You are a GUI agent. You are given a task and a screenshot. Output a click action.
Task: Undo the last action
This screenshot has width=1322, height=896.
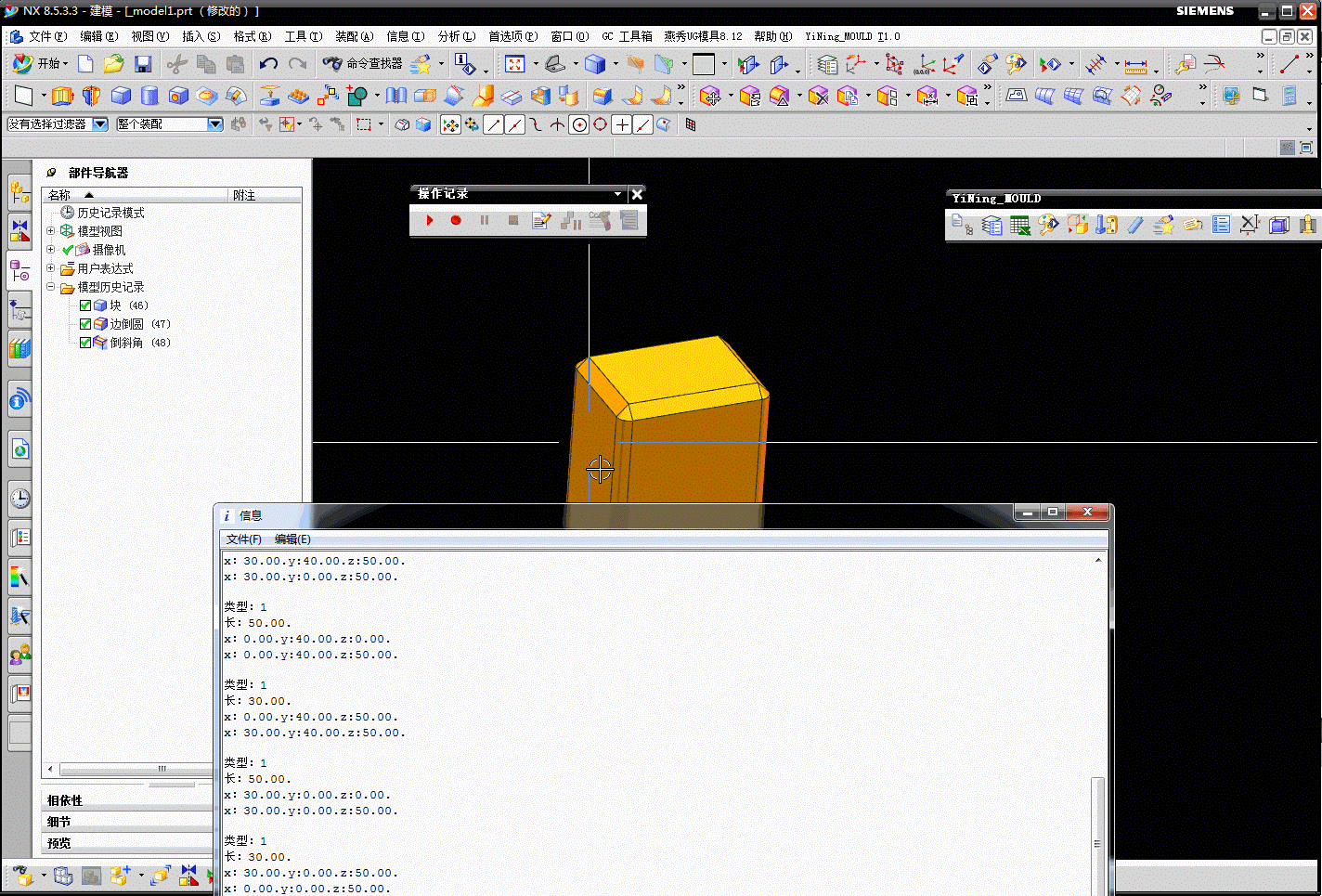click(268, 64)
